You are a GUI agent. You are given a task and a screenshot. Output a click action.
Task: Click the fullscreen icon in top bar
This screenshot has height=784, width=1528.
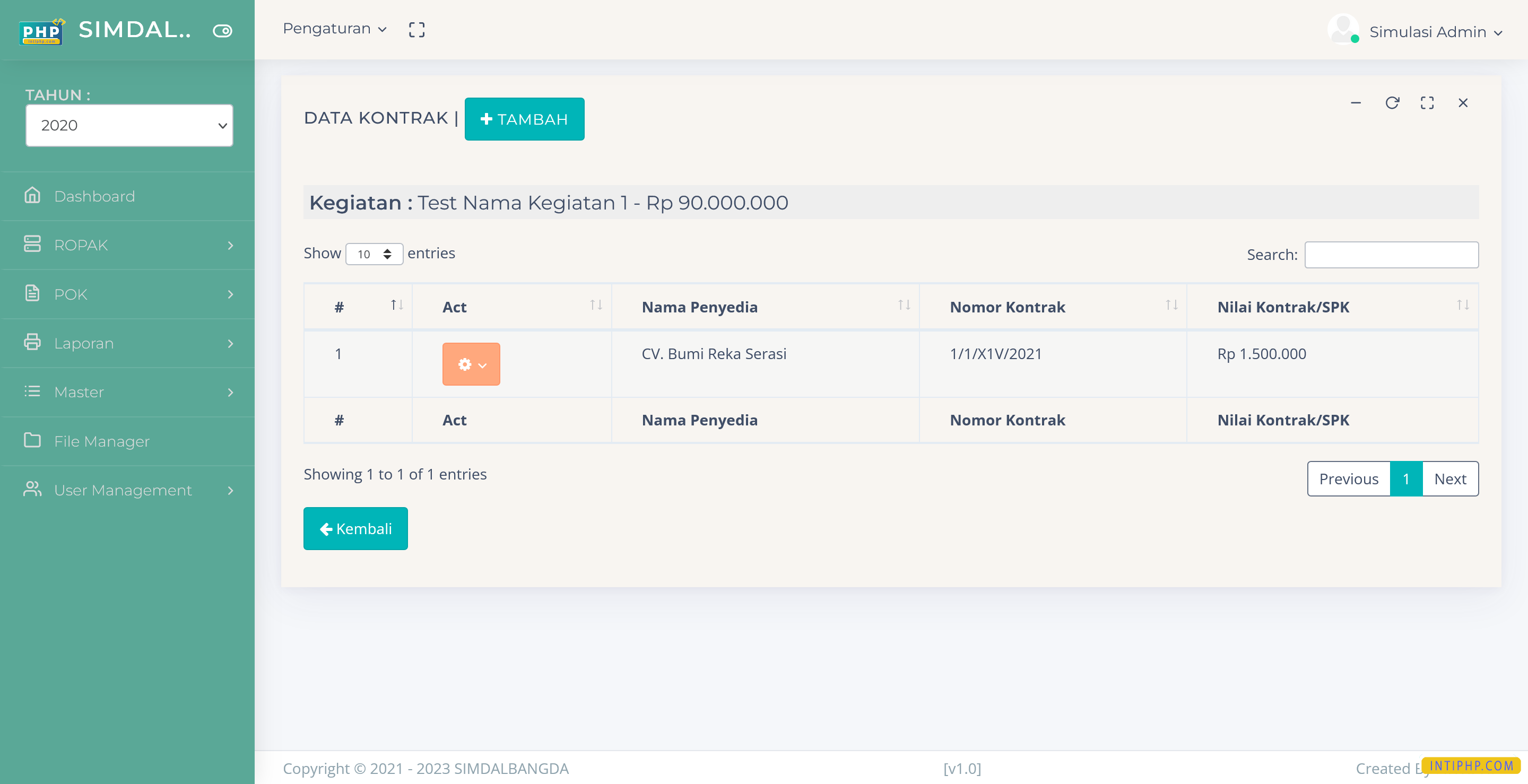point(416,30)
